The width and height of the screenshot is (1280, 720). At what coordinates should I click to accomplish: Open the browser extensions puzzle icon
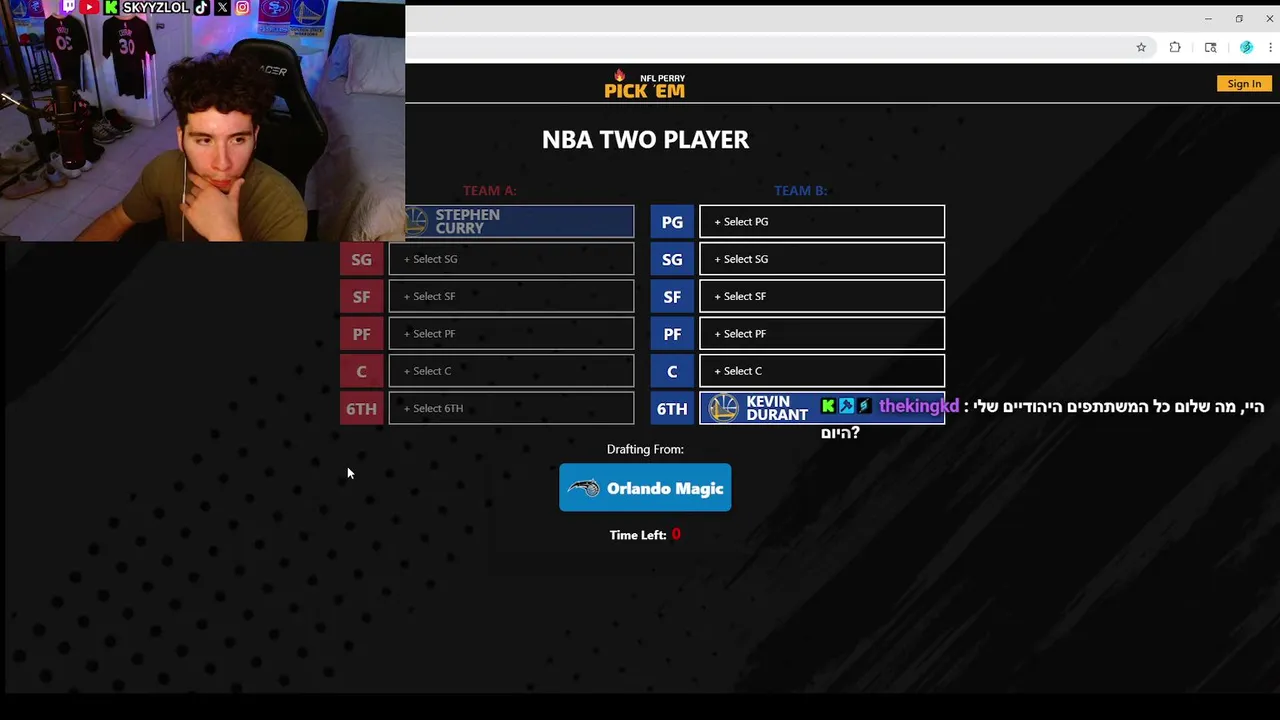(x=1175, y=47)
